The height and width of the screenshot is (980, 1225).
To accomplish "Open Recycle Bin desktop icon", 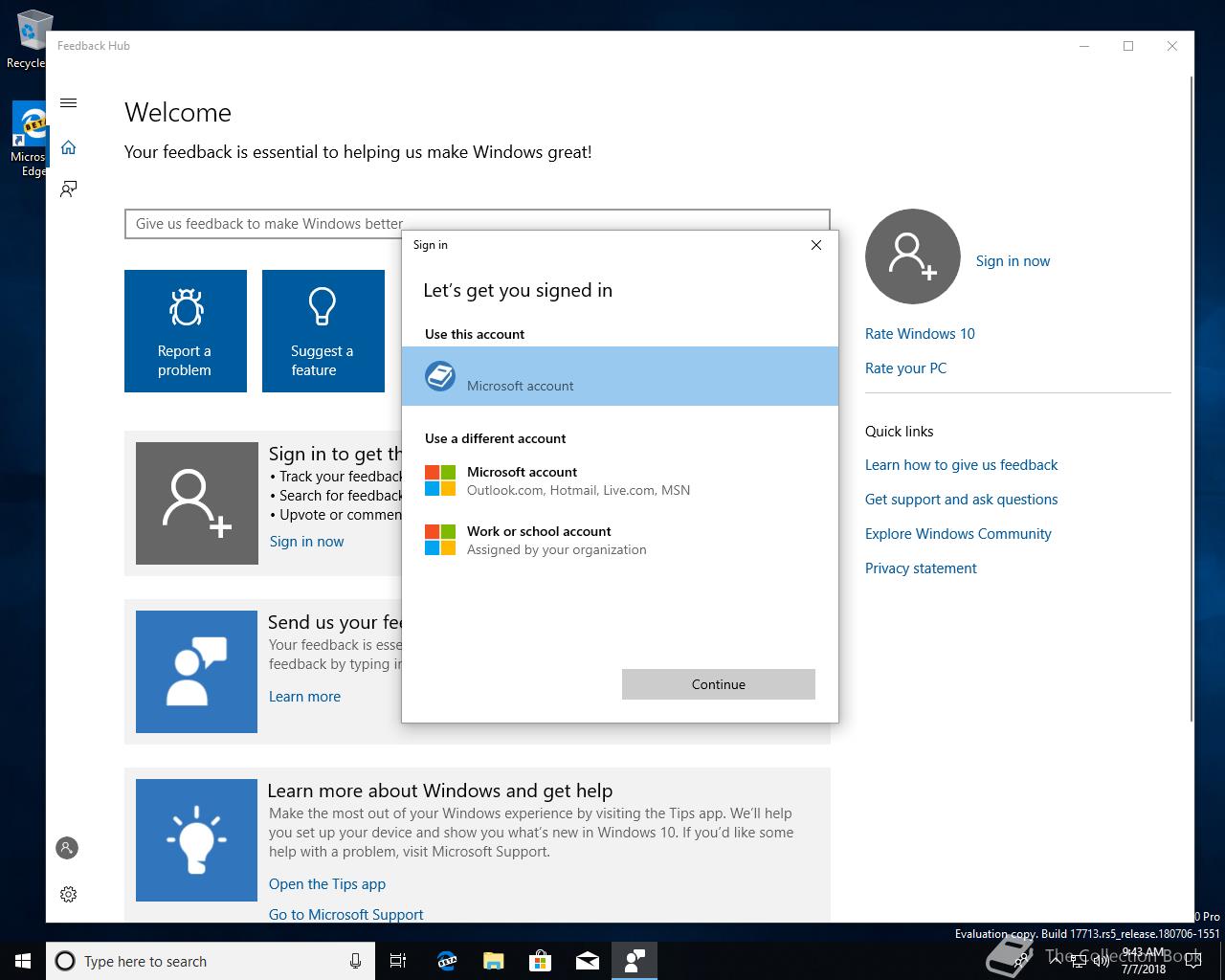I will 29,40.
